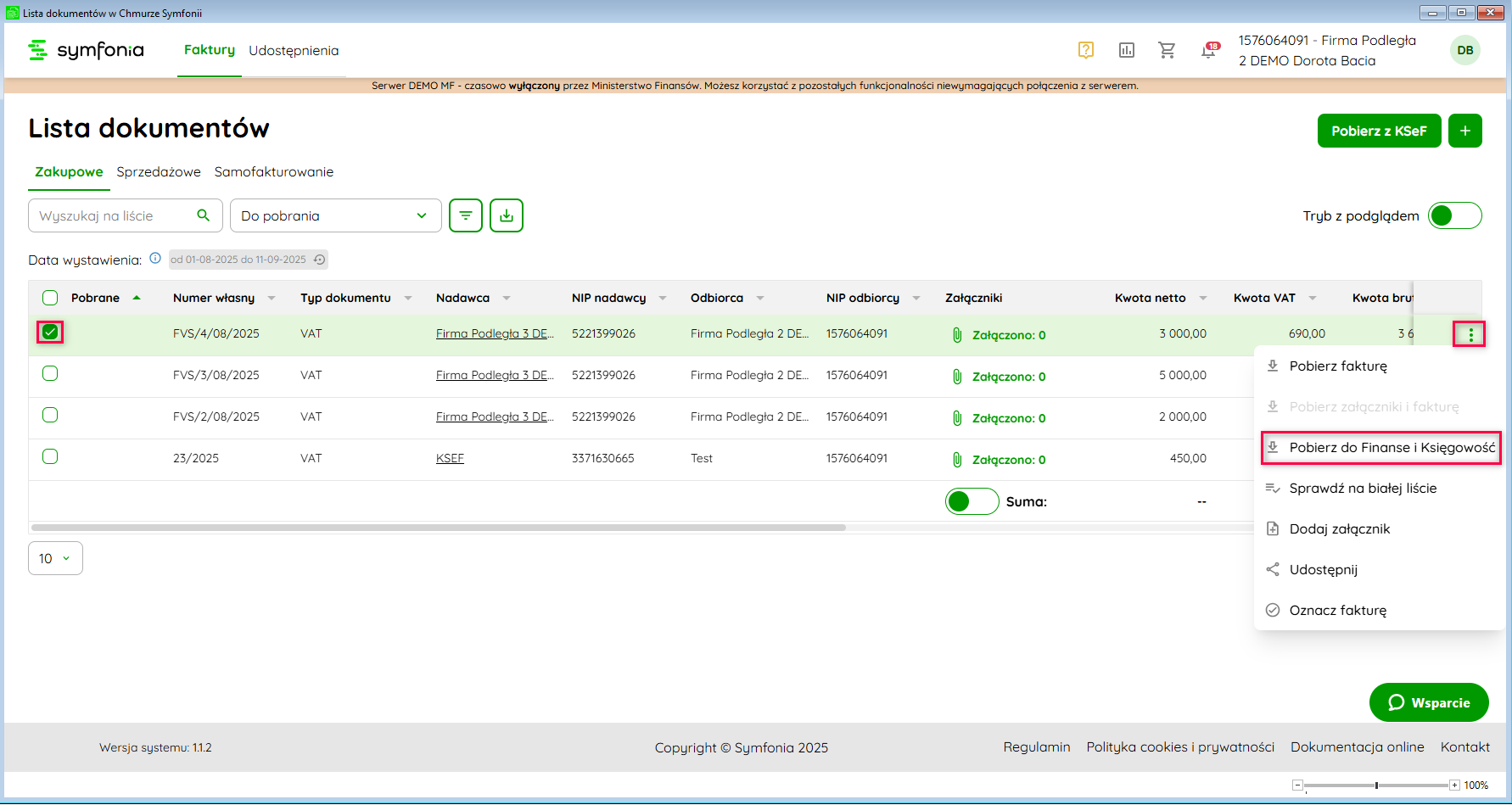Check the checkbox for invoice FVS/3/08/2025
This screenshot has width=1512, height=805.
(x=50, y=373)
